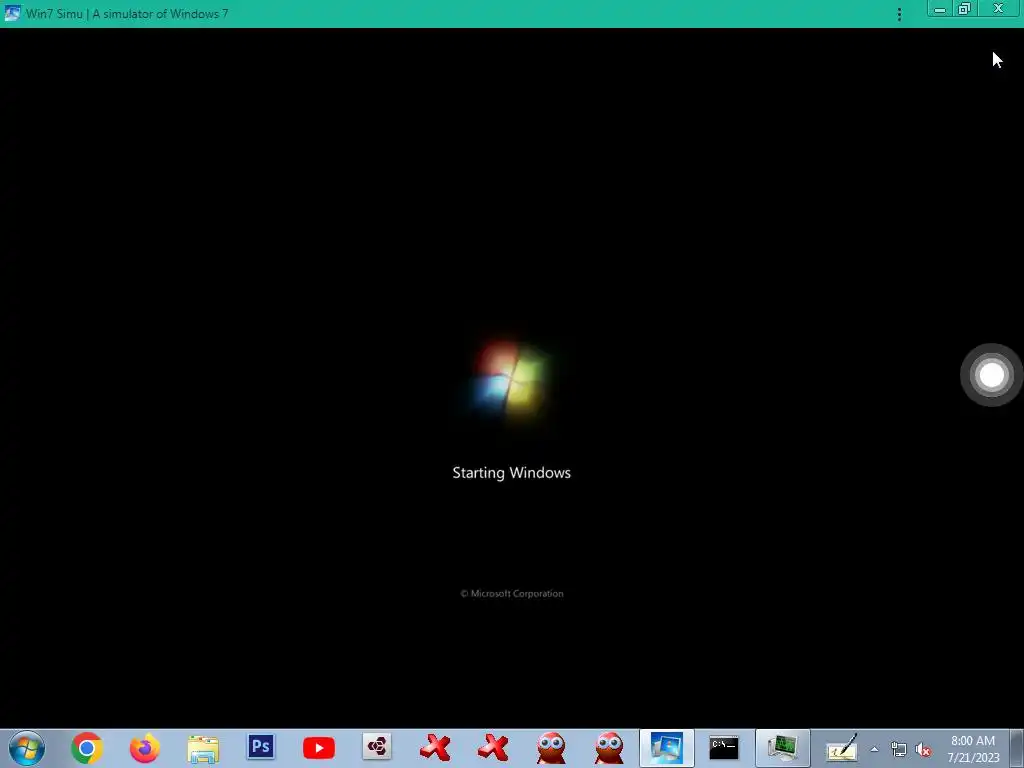Screen dimensions: 1024x768
Task: Open the pen and tablet input icon
Action: tap(841, 748)
